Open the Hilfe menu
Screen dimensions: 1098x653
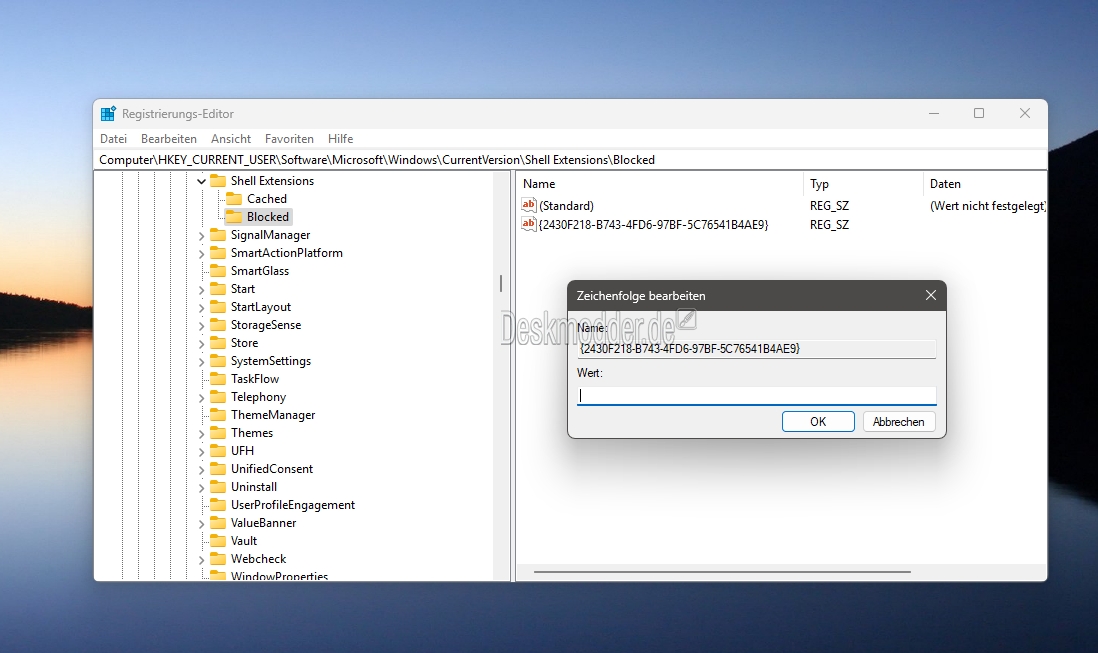[340, 139]
